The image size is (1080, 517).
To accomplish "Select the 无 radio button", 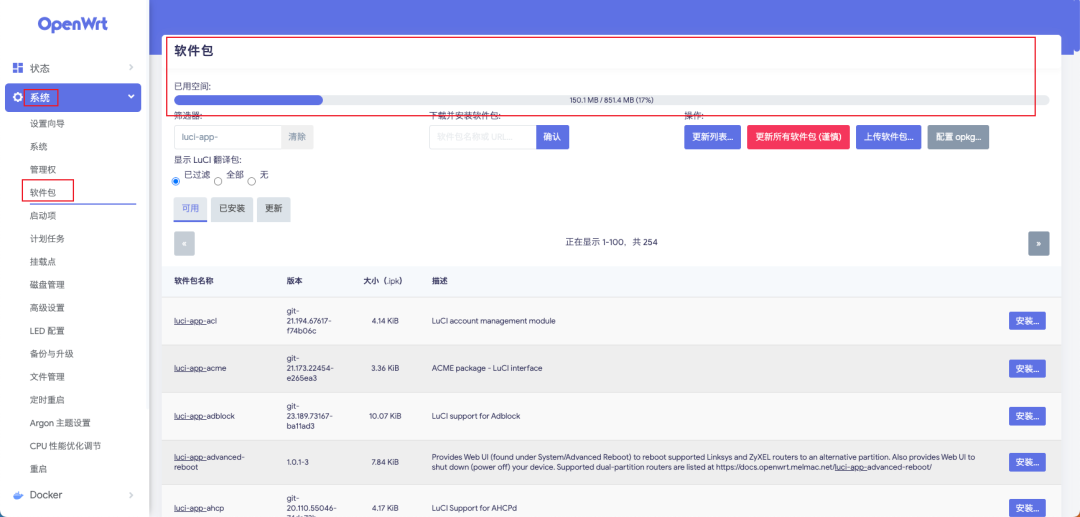I will tap(251, 181).
